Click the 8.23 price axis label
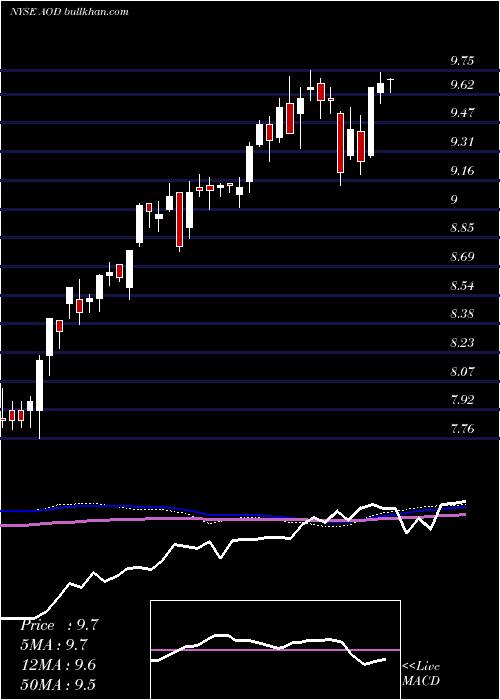The image size is (500, 700). point(462,343)
